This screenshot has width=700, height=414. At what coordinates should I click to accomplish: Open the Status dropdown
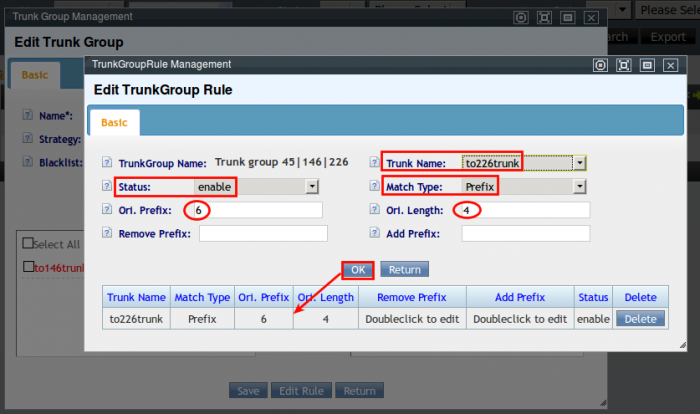click(x=311, y=186)
